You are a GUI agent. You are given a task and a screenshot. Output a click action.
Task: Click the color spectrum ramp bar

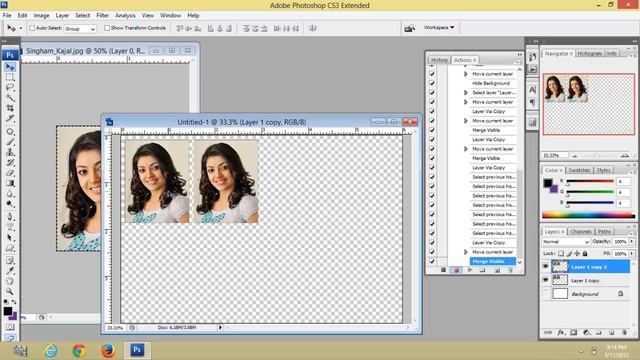(588, 215)
